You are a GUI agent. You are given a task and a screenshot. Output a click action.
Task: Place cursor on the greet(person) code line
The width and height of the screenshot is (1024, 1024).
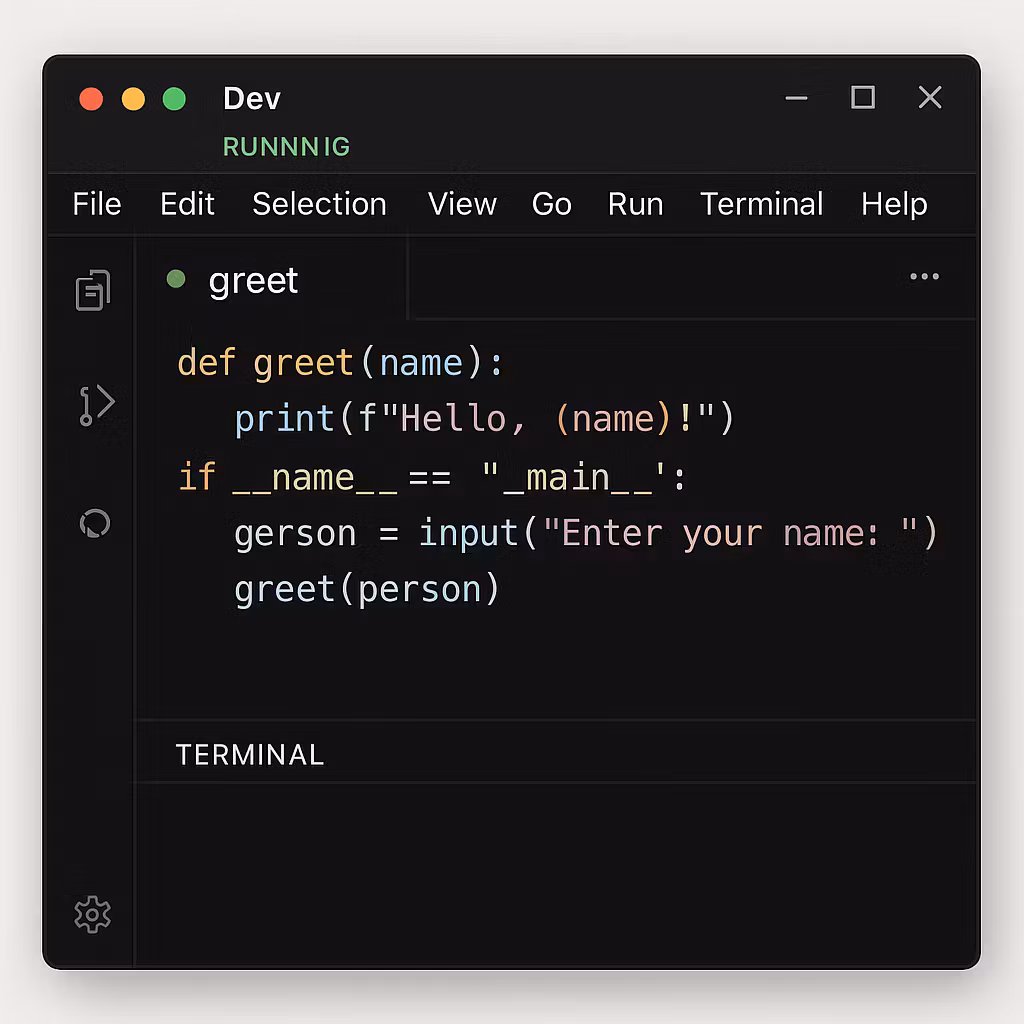pos(367,589)
